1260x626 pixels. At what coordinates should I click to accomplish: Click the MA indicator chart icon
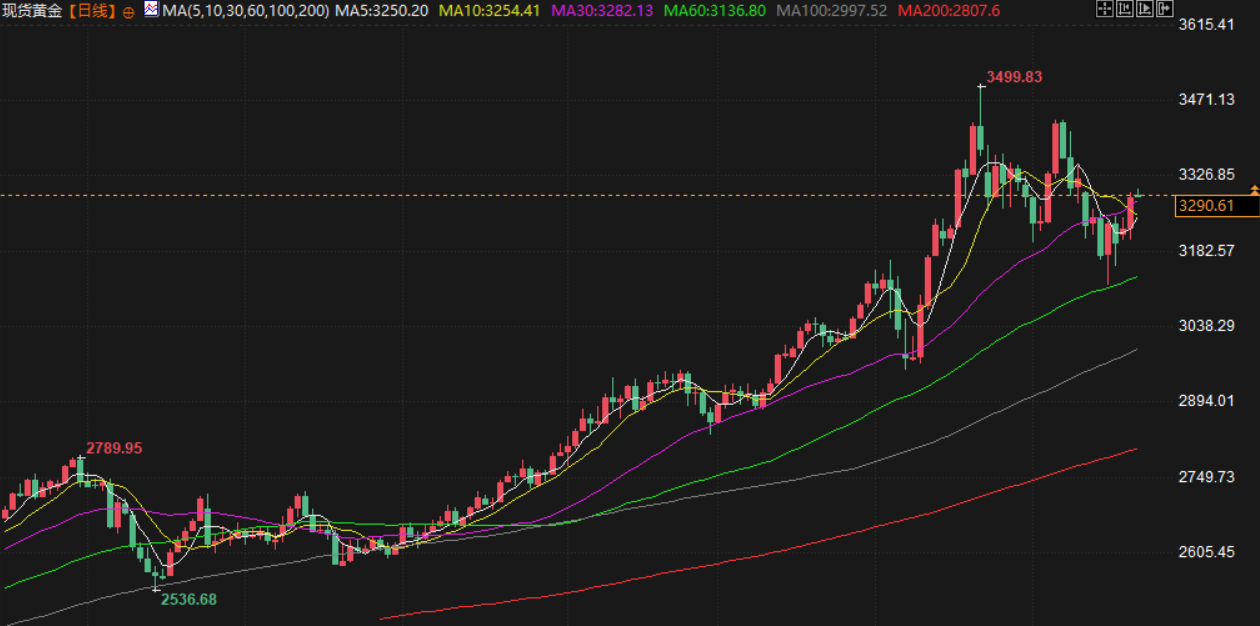coord(151,10)
